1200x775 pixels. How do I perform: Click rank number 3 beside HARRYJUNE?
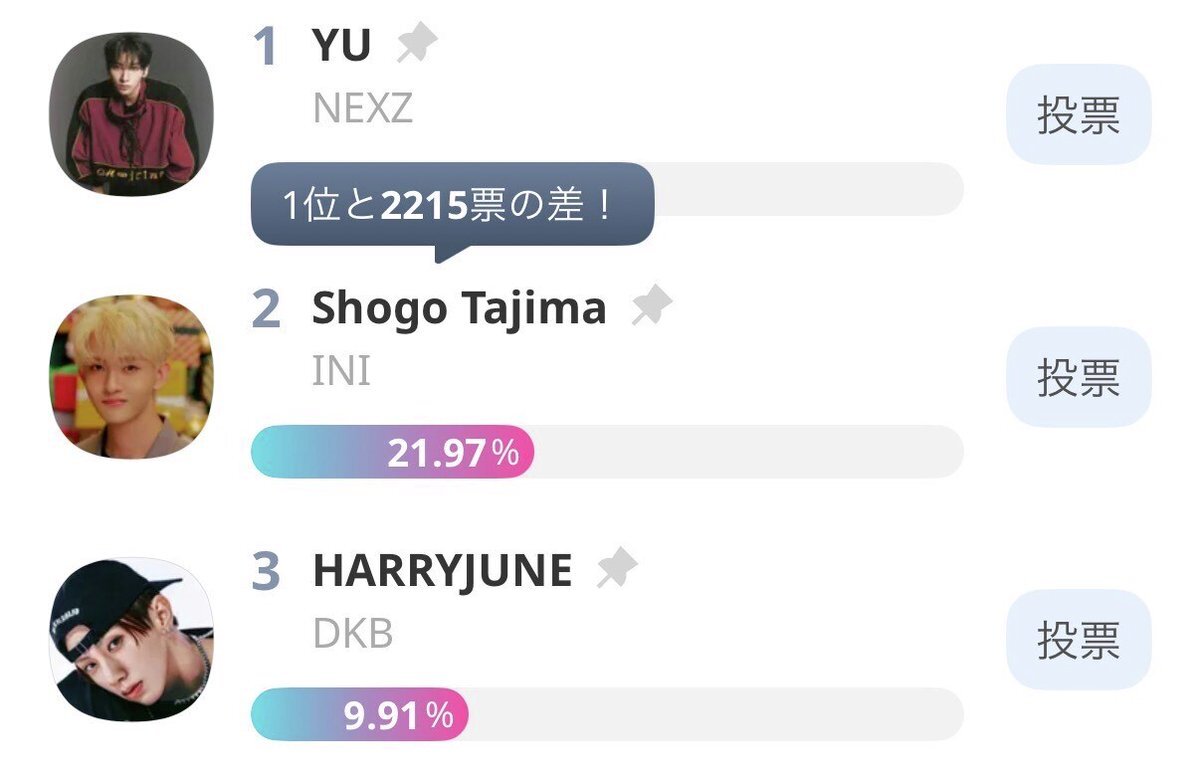coord(265,573)
